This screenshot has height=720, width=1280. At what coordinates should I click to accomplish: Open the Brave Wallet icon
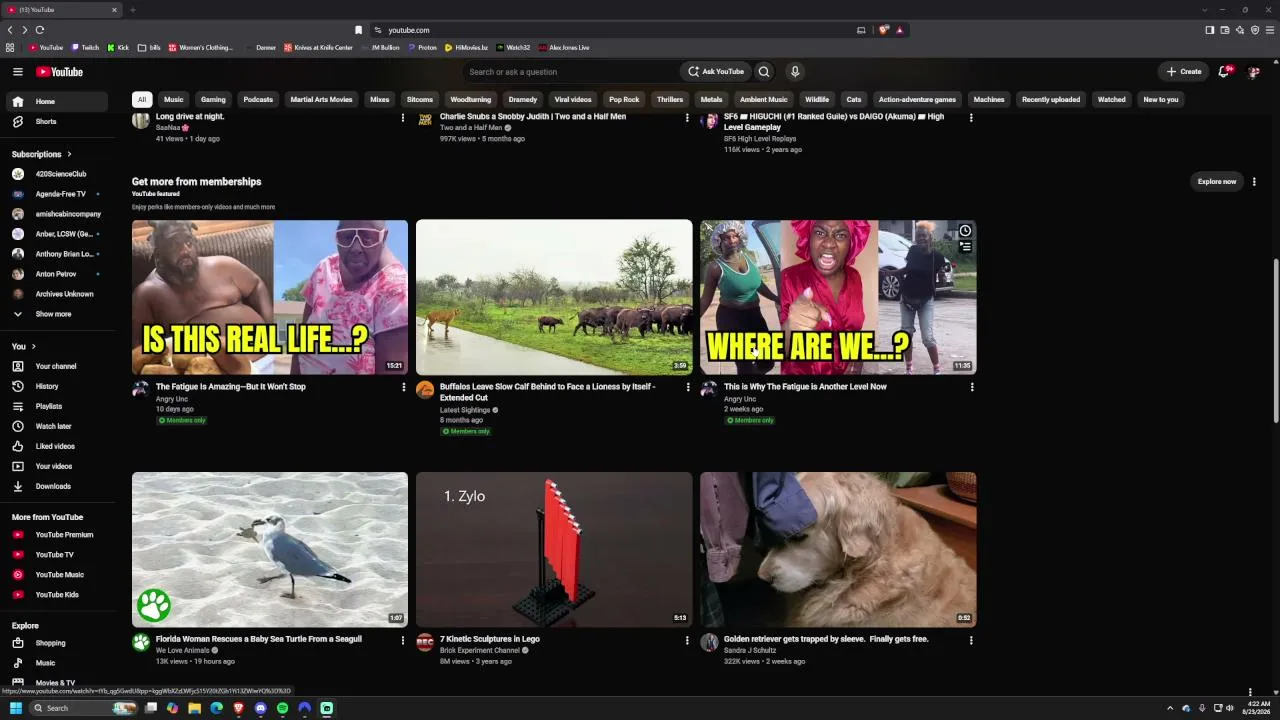[1224, 30]
